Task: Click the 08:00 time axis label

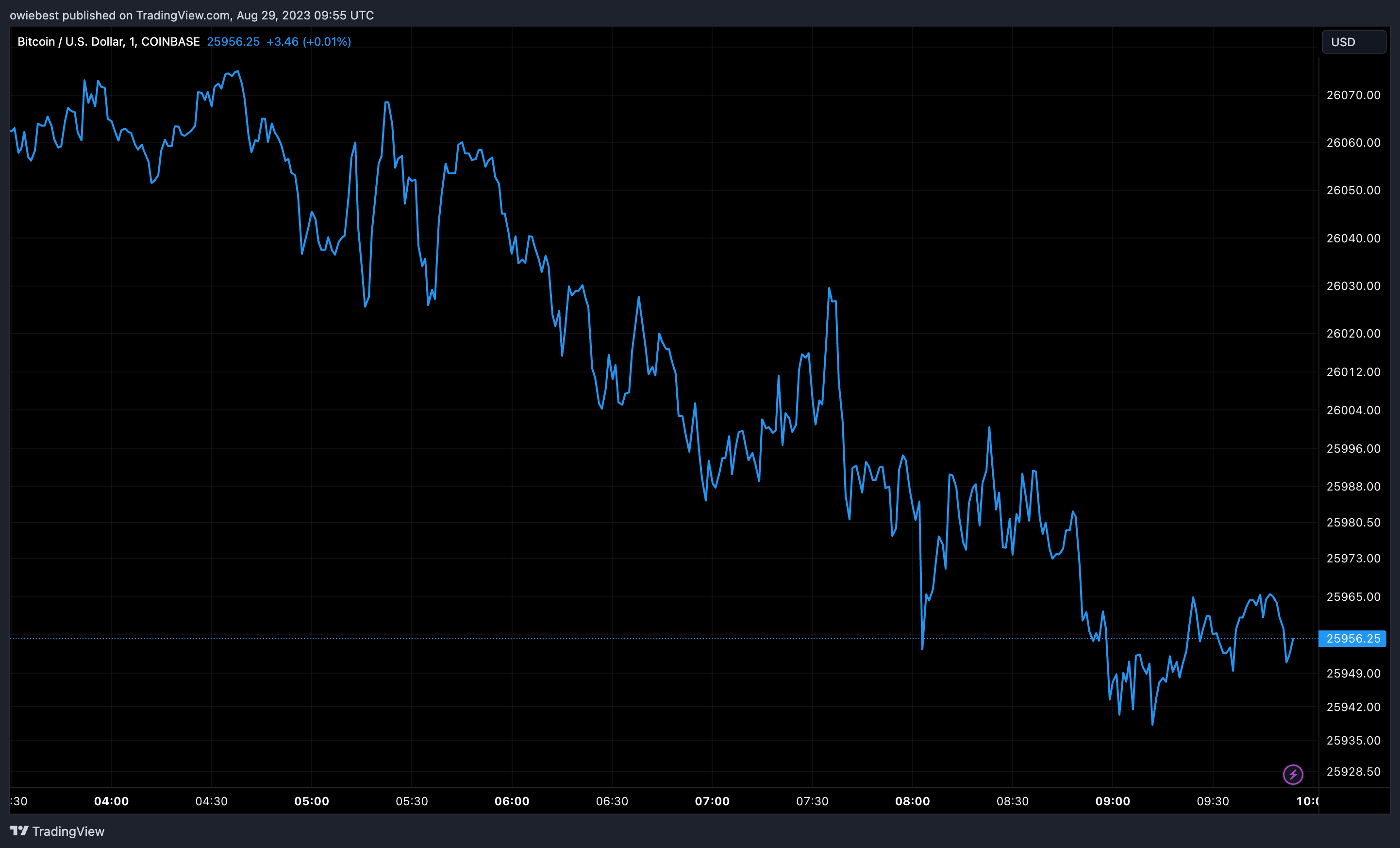Action: (913, 801)
